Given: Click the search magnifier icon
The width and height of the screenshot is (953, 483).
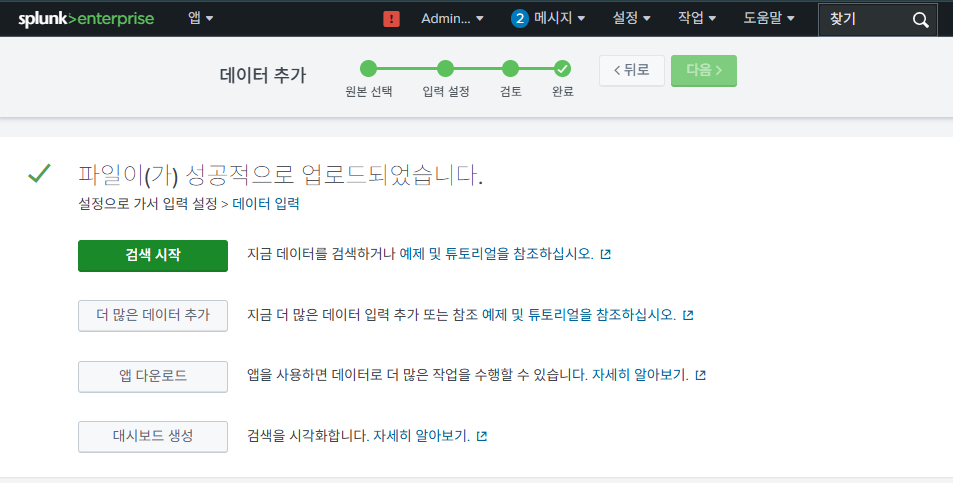Looking at the screenshot, I should 920,19.
